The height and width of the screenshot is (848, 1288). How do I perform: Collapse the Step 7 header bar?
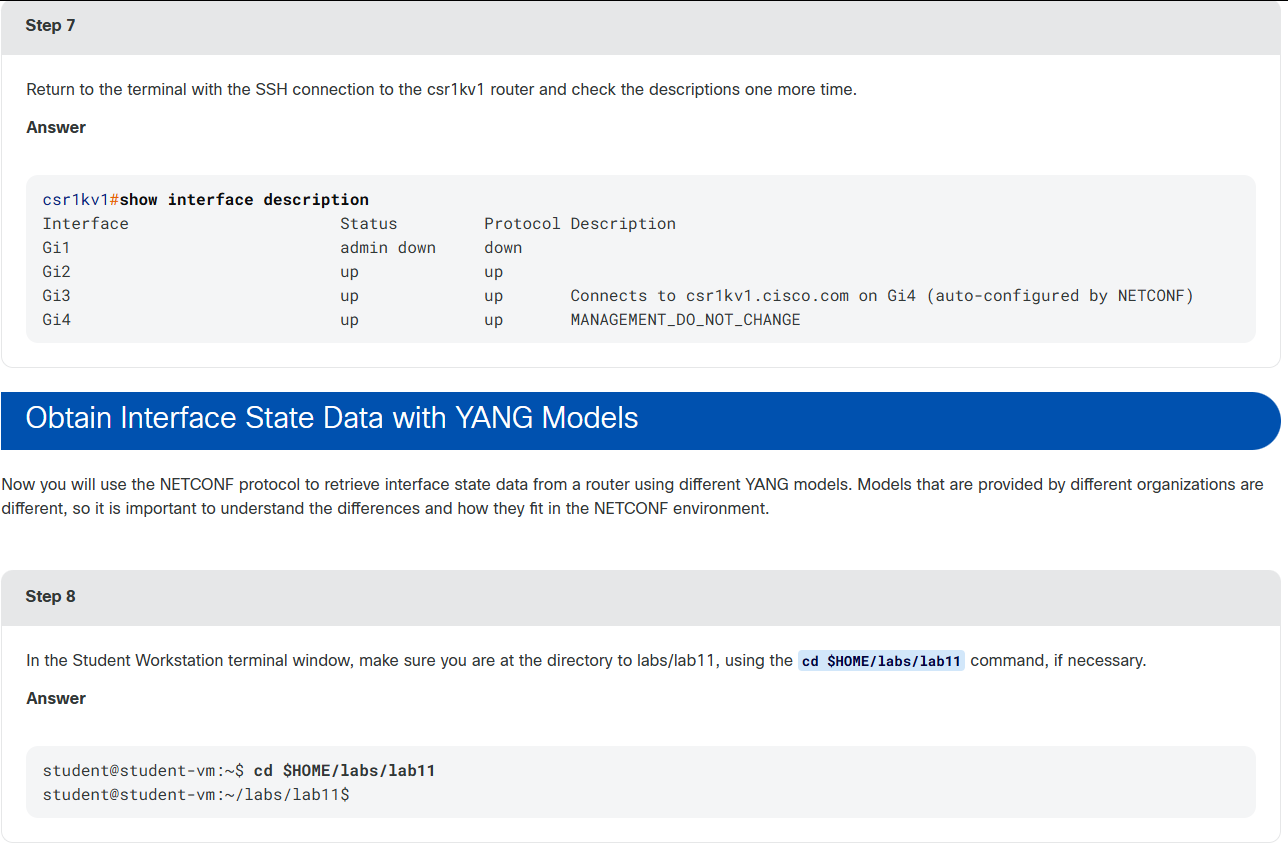pos(640,27)
